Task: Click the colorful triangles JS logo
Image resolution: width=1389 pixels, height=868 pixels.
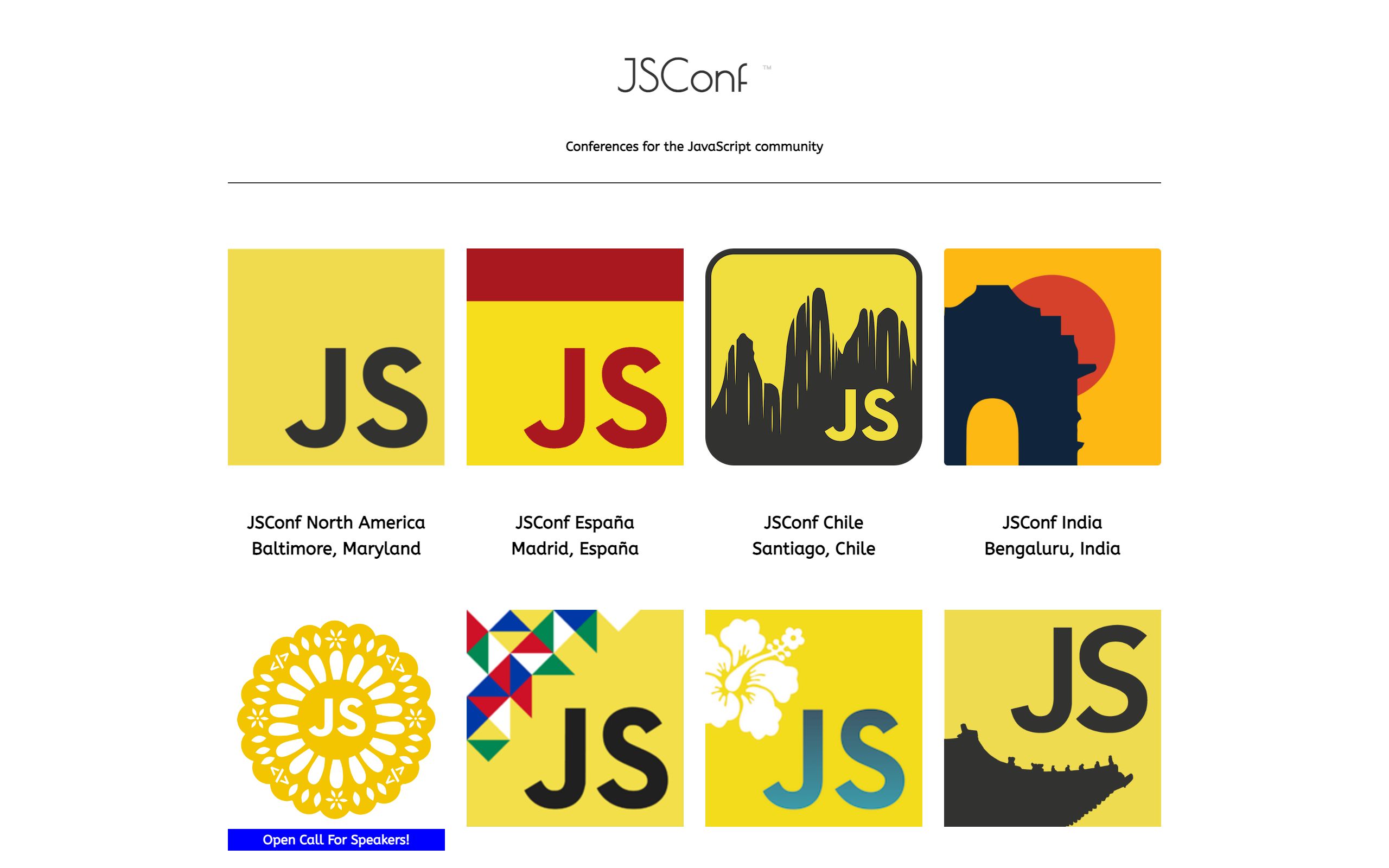Action: [x=575, y=718]
